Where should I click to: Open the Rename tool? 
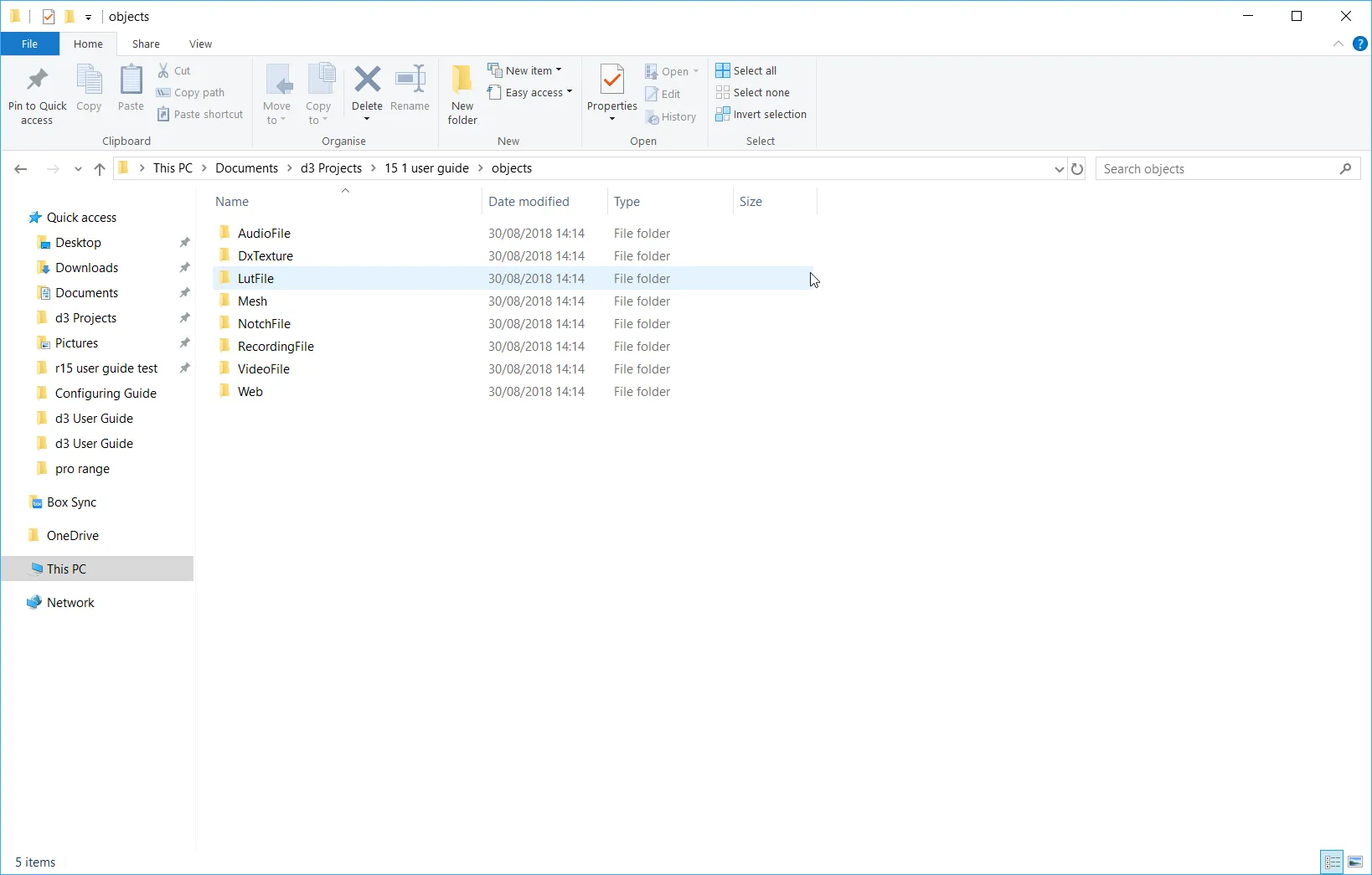click(x=410, y=86)
